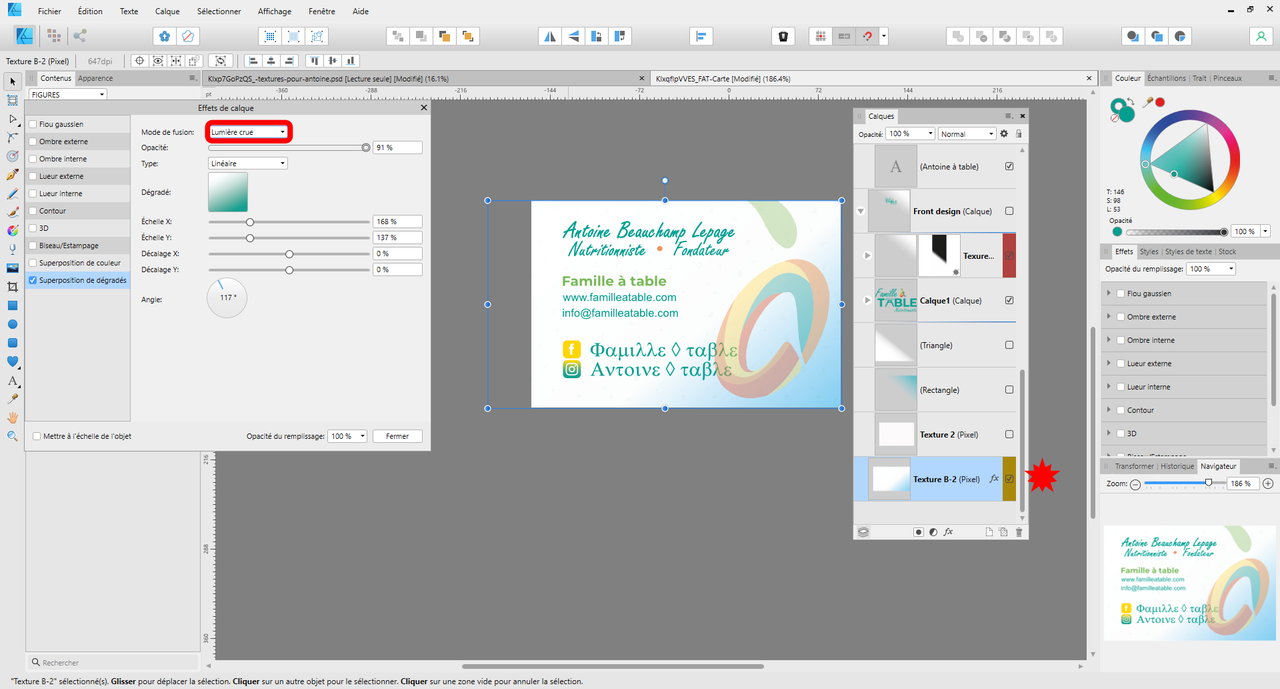Select the Ellipse shape tool
The image size is (1280, 689).
13,324
